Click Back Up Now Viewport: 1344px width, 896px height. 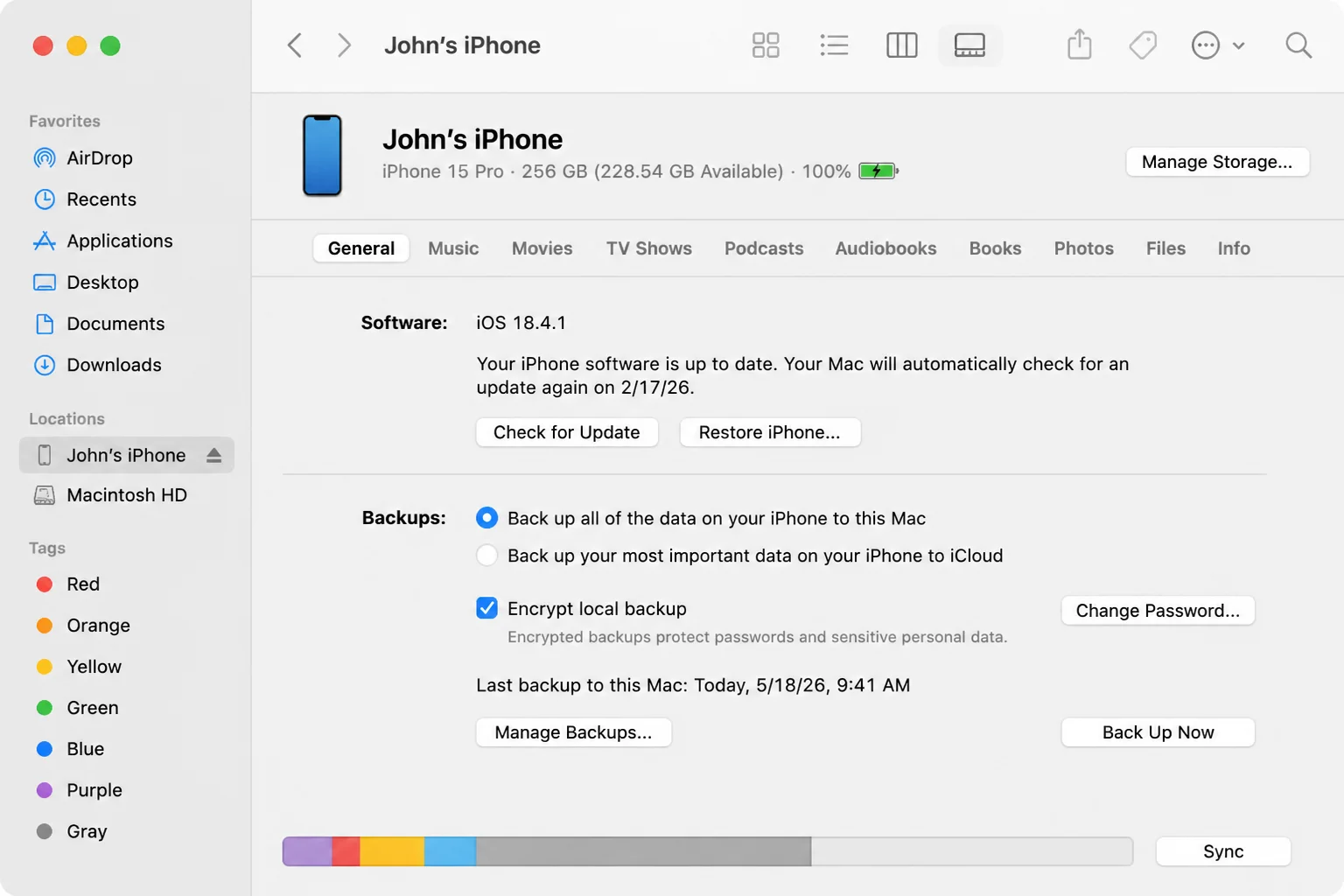[x=1158, y=732]
